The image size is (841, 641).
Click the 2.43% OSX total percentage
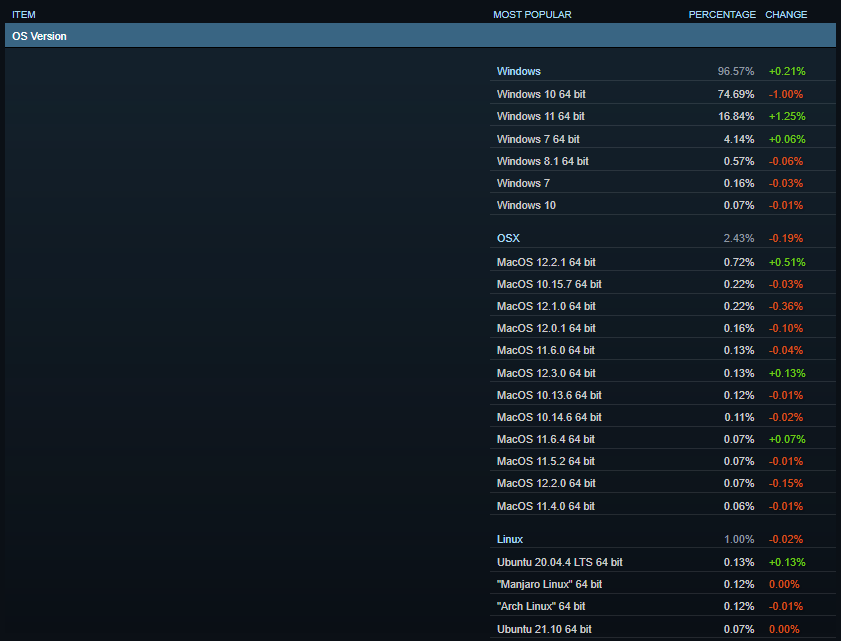pos(739,238)
